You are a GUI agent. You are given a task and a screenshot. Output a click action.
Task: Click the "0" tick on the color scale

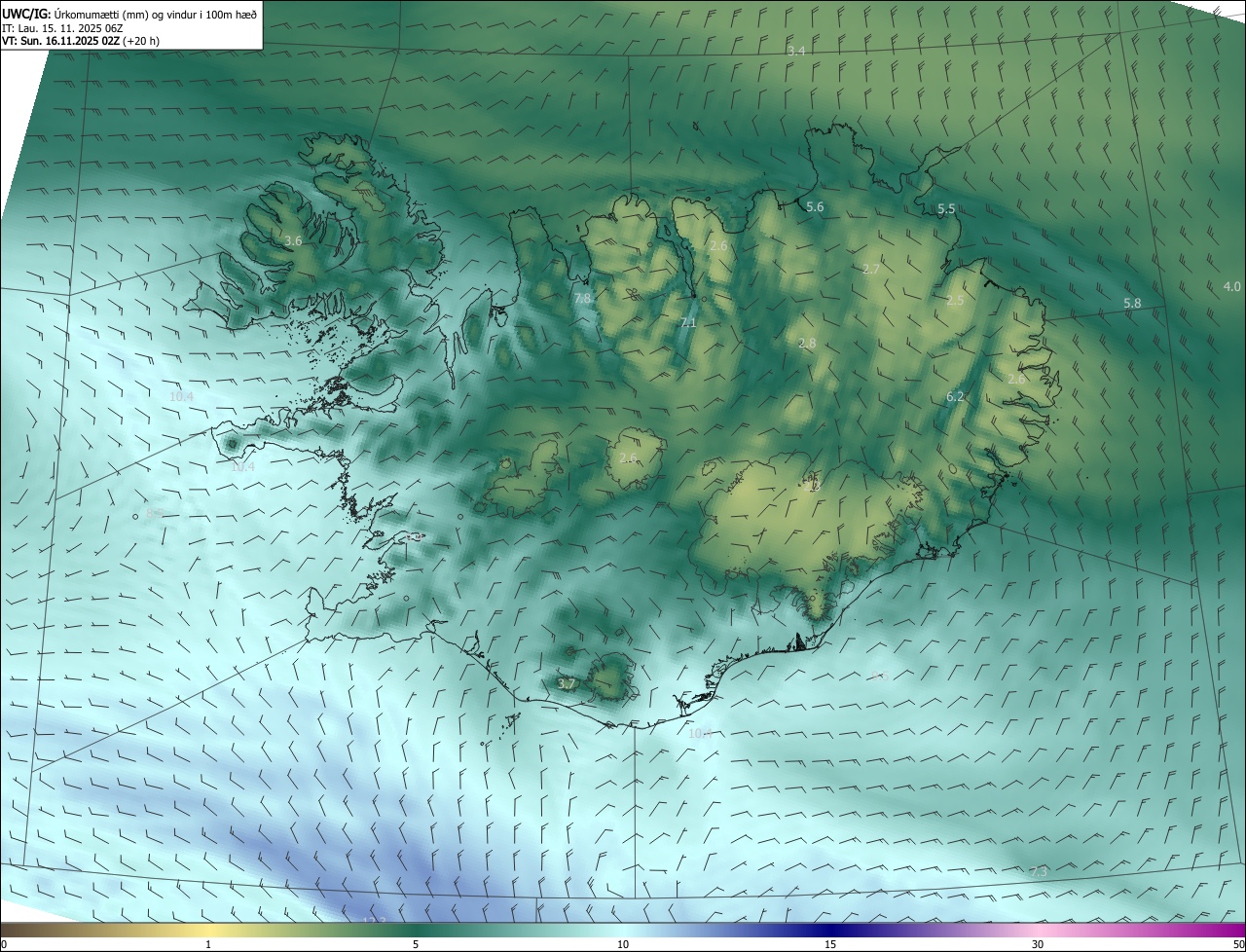point(4,944)
